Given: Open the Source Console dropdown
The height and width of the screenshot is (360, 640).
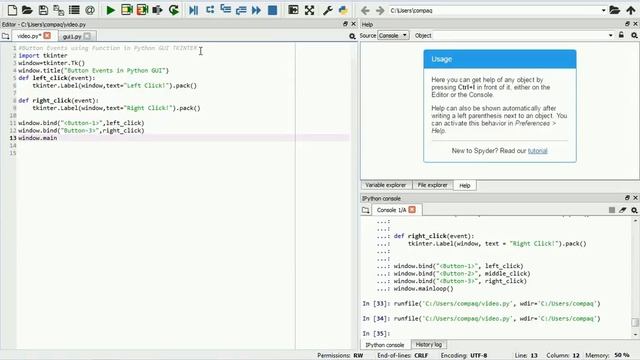Looking at the screenshot, I should pos(393,36).
